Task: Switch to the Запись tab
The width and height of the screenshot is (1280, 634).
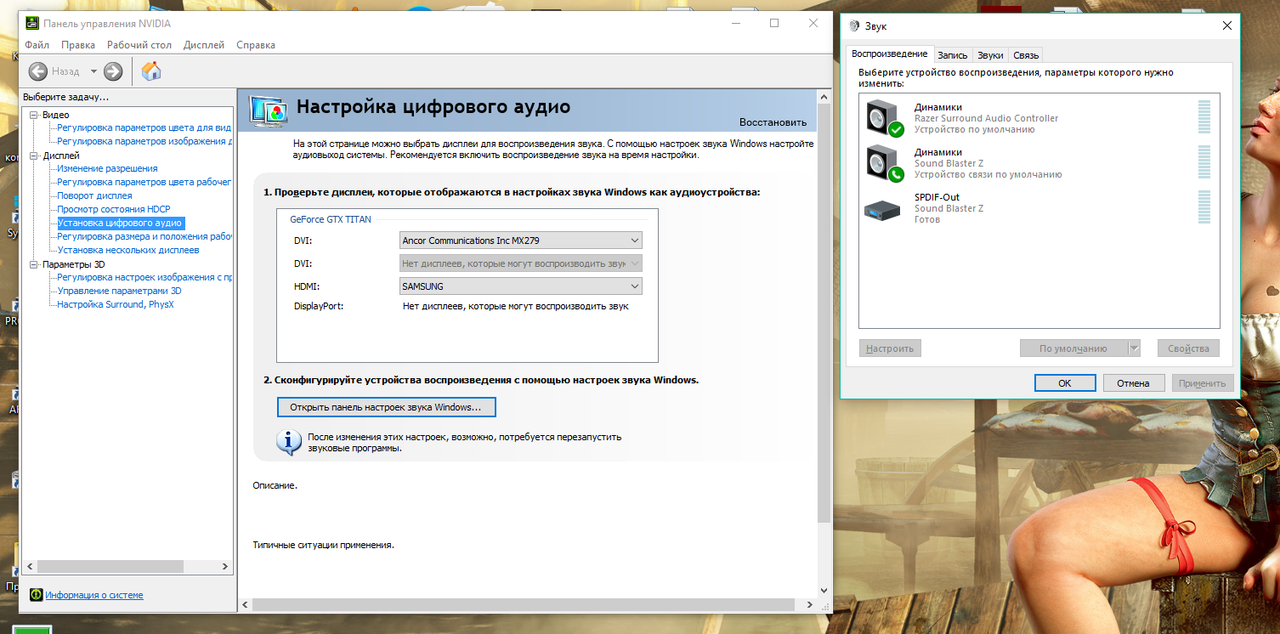Action: click(x=952, y=55)
